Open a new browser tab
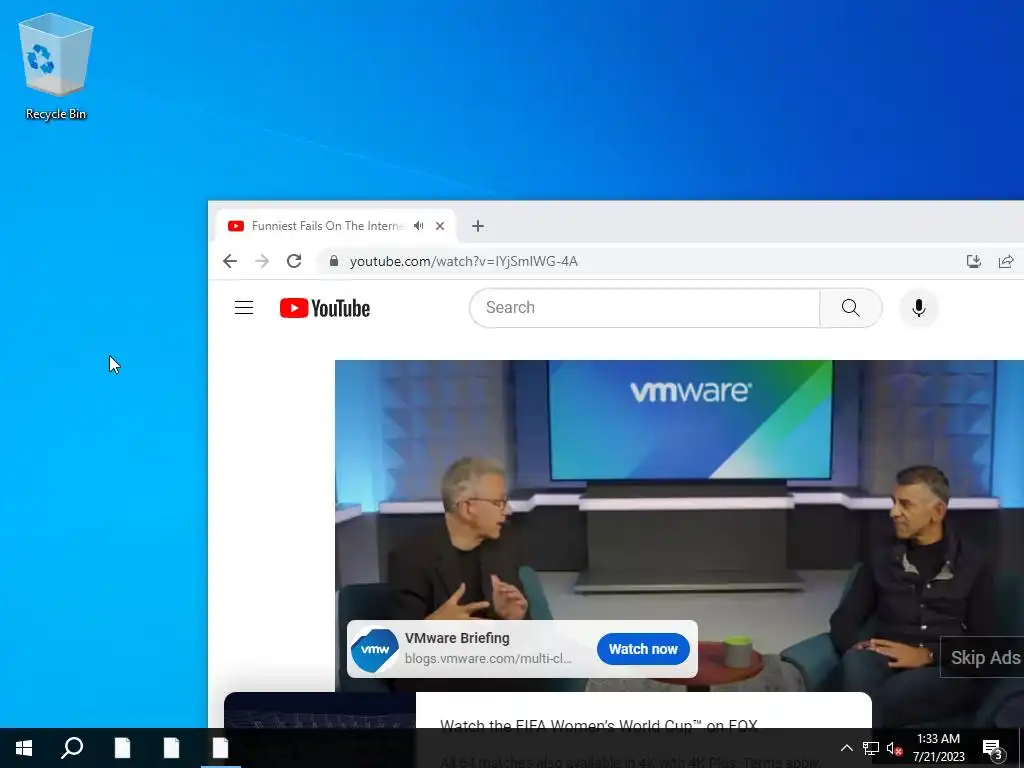 coord(478,226)
